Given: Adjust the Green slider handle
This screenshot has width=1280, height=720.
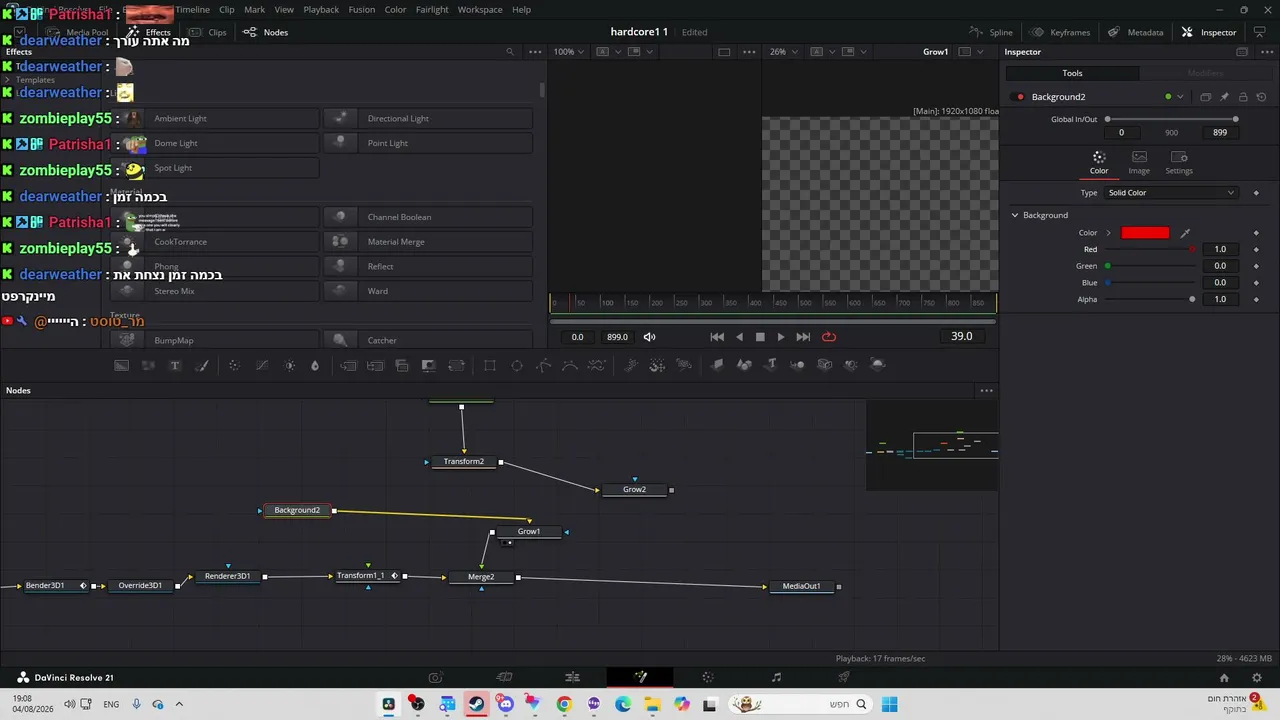Looking at the screenshot, I should click(1108, 266).
